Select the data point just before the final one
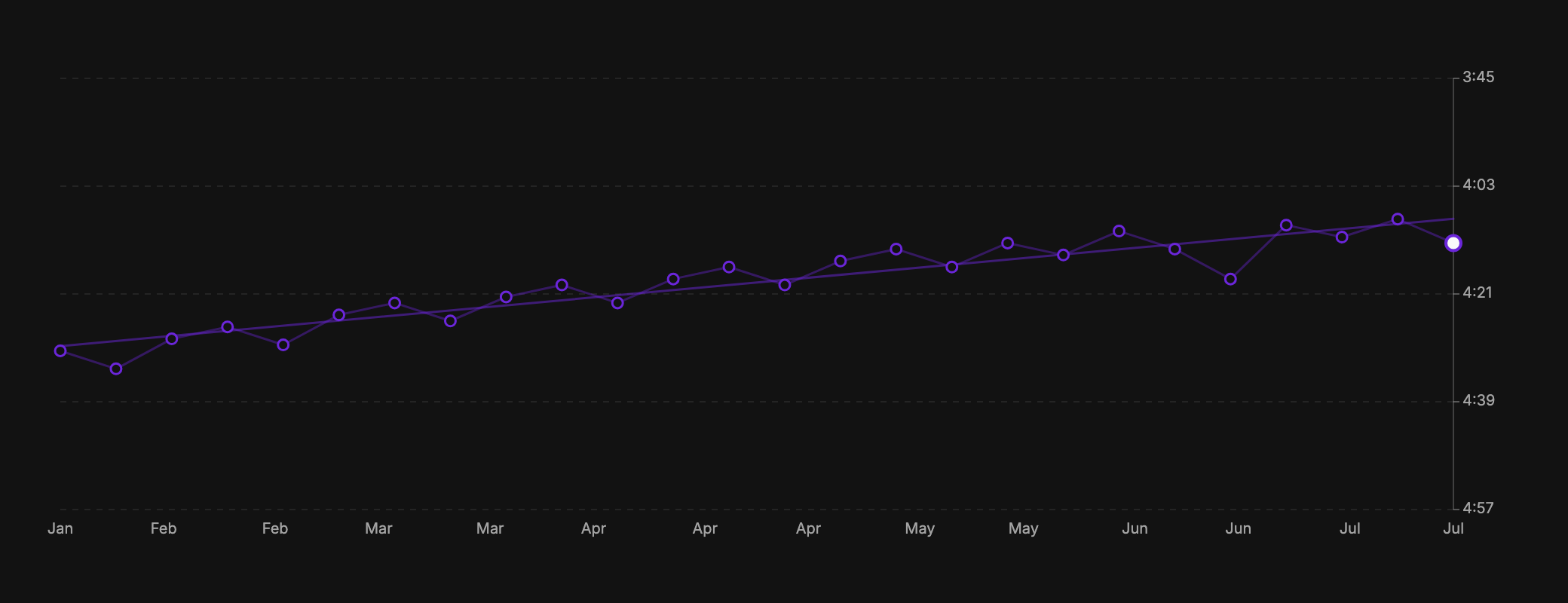The width and height of the screenshot is (1568, 603). 1398,219
